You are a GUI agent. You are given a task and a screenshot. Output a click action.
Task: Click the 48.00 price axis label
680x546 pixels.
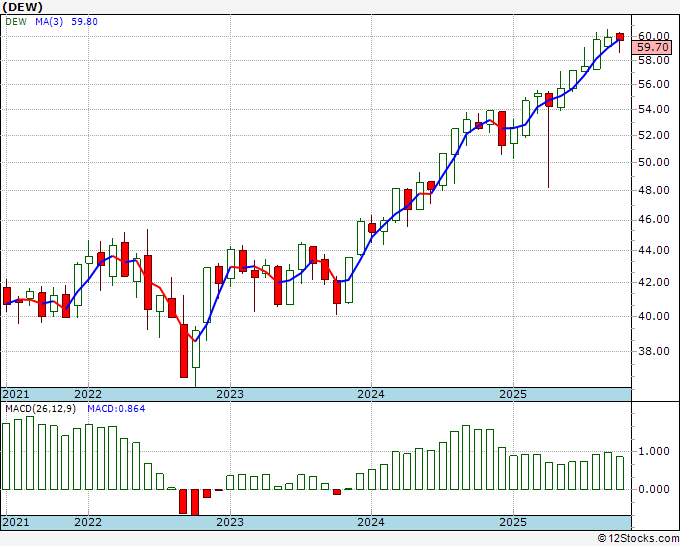(x=654, y=190)
